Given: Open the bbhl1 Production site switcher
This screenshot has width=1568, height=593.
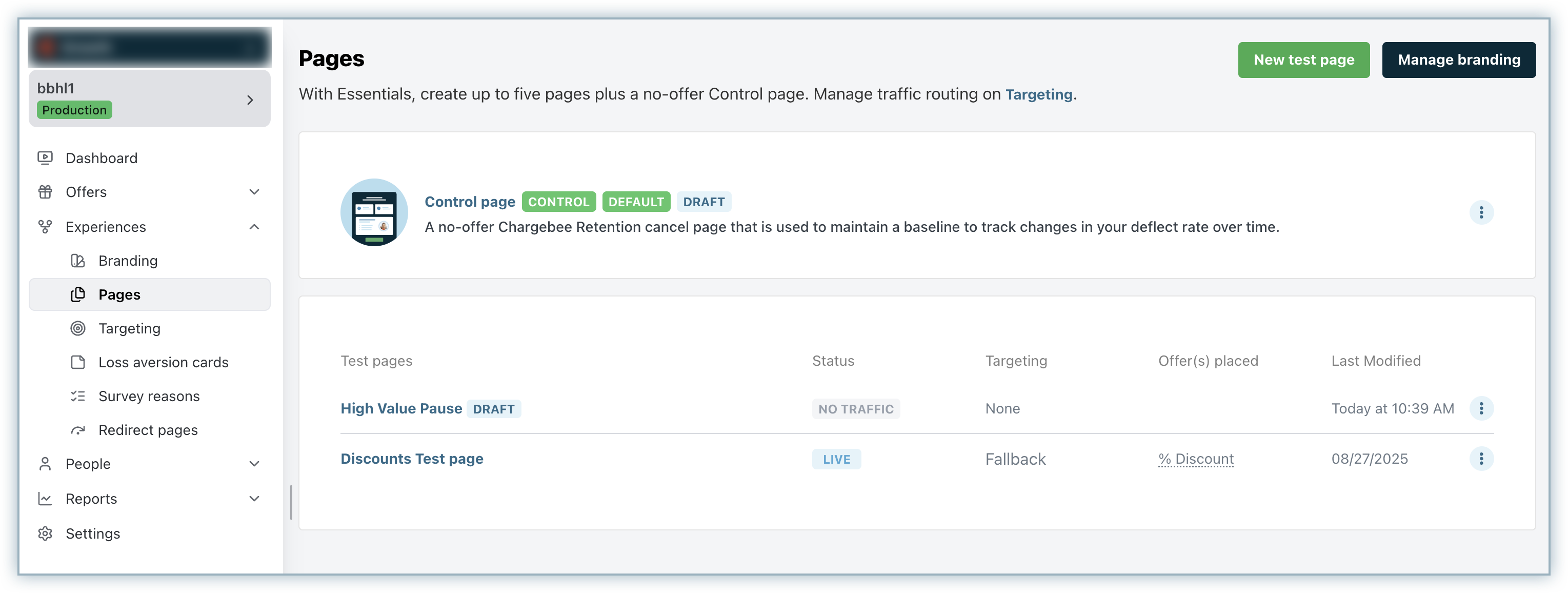Looking at the screenshot, I should coord(149,98).
